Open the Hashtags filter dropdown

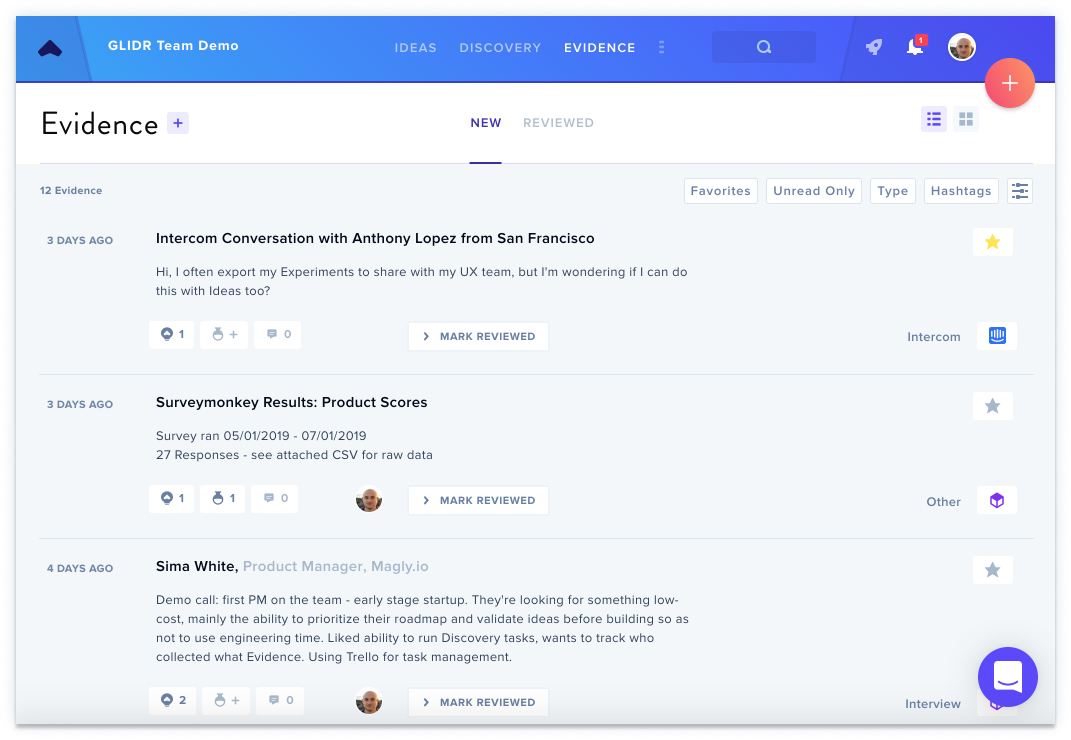(961, 191)
